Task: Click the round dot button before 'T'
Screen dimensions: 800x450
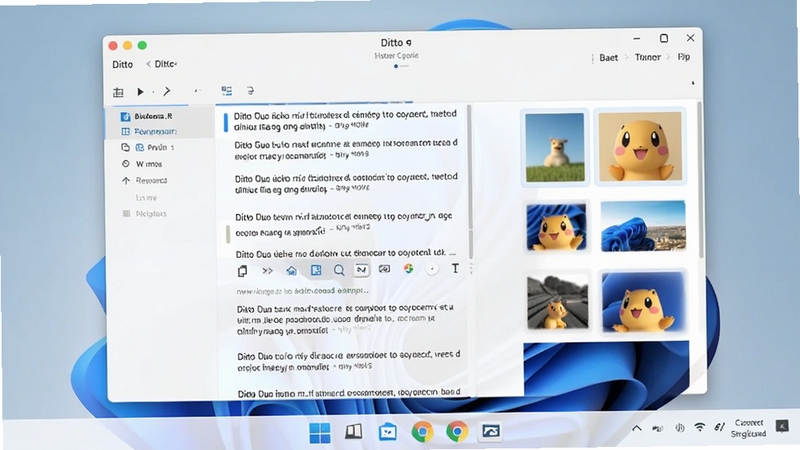Action: [x=432, y=269]
